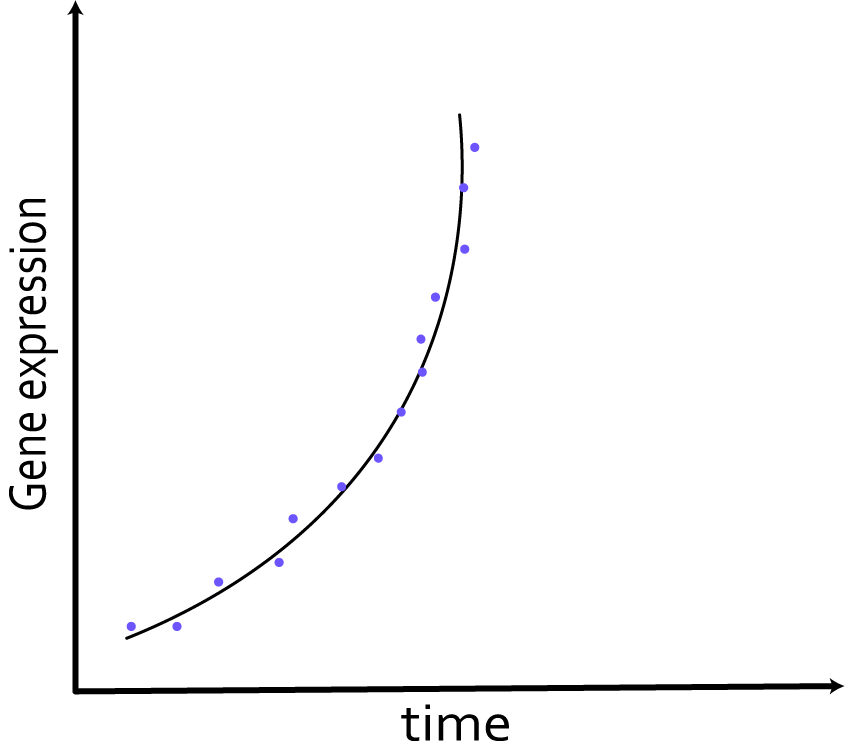
Task: Pick the third-highest purple data point
Action: click(x=464, y=249)
